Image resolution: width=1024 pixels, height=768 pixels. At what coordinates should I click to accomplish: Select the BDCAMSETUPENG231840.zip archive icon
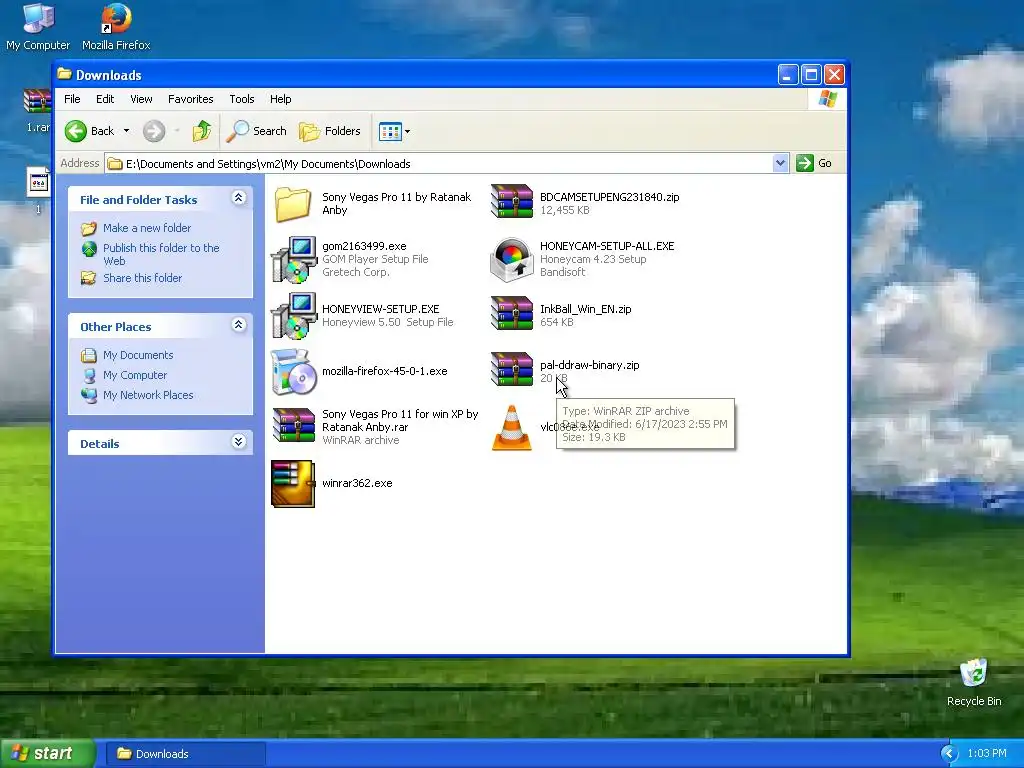click(x=512, y=202)
